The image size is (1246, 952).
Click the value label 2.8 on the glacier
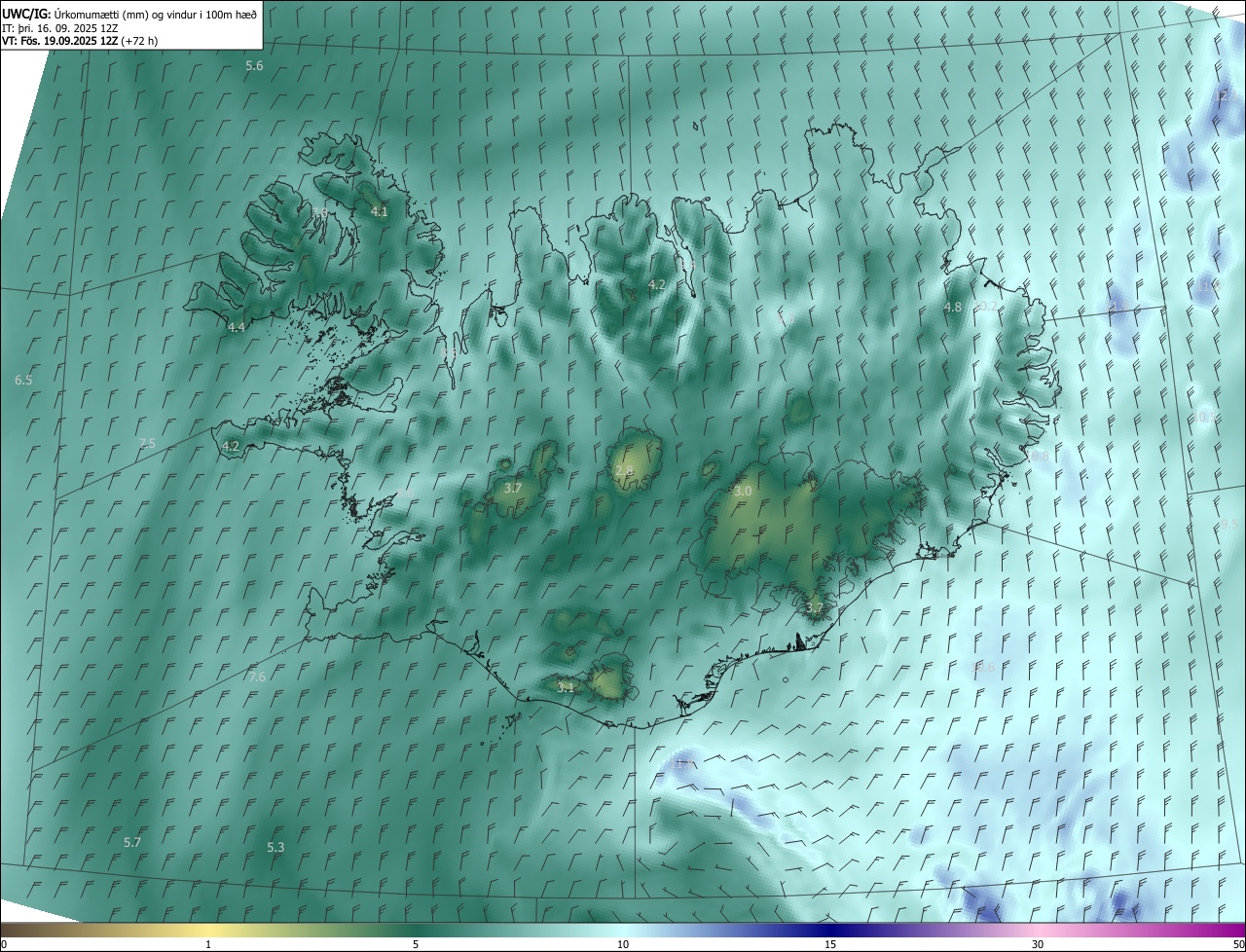point(624,470)
